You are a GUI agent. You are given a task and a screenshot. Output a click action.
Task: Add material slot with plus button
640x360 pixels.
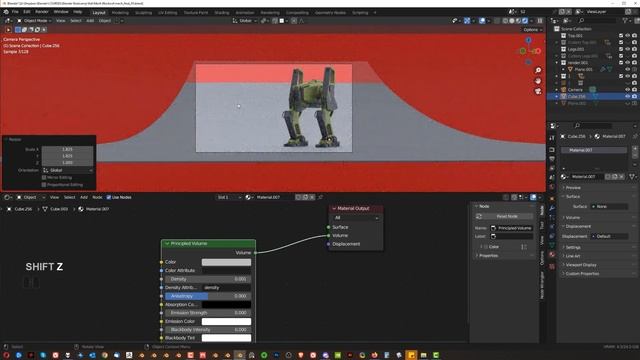point(635,149)
